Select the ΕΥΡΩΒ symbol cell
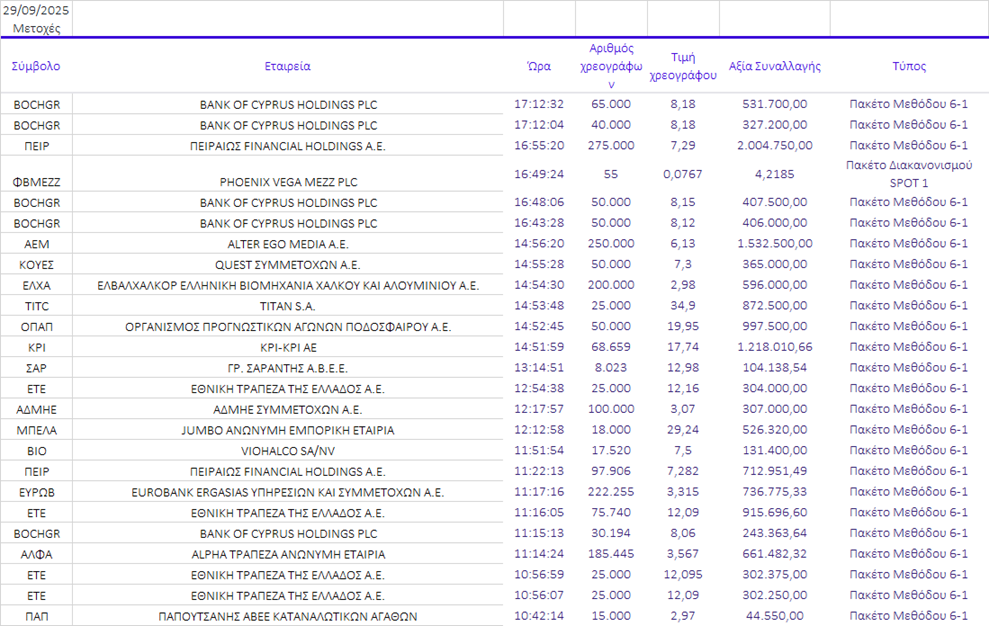Screen dimensions: 989x626 pos(36,492)
